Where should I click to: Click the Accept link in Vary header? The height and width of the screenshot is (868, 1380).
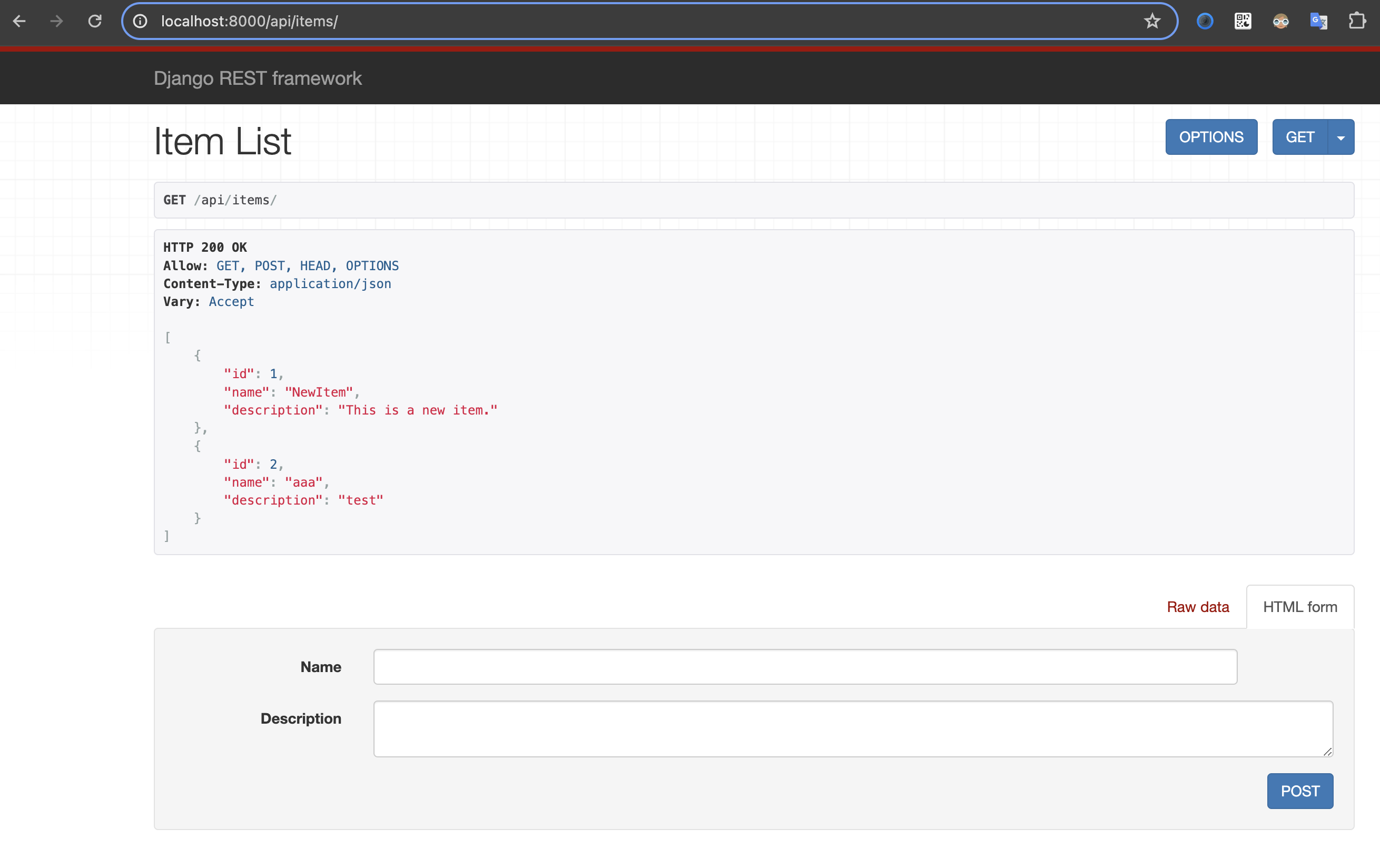tap(231, 302)
